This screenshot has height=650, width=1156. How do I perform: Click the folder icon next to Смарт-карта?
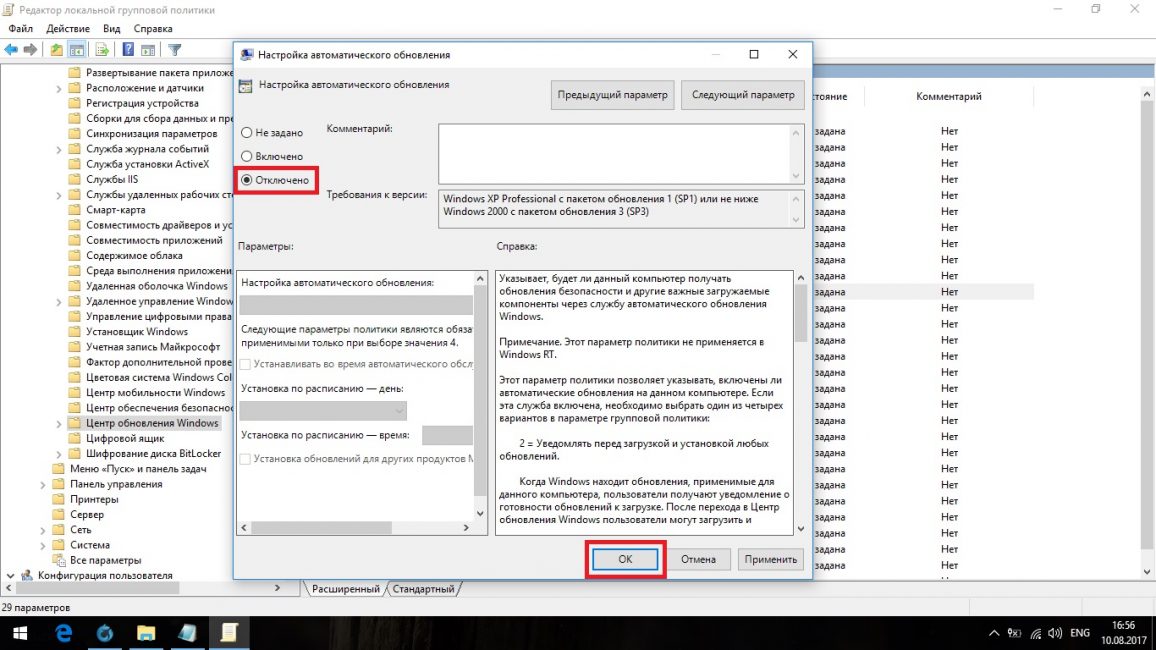point(74,210)
